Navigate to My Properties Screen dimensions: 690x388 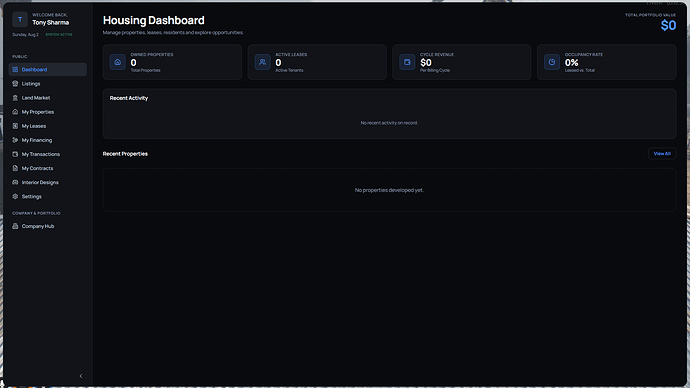click(48, 112)
